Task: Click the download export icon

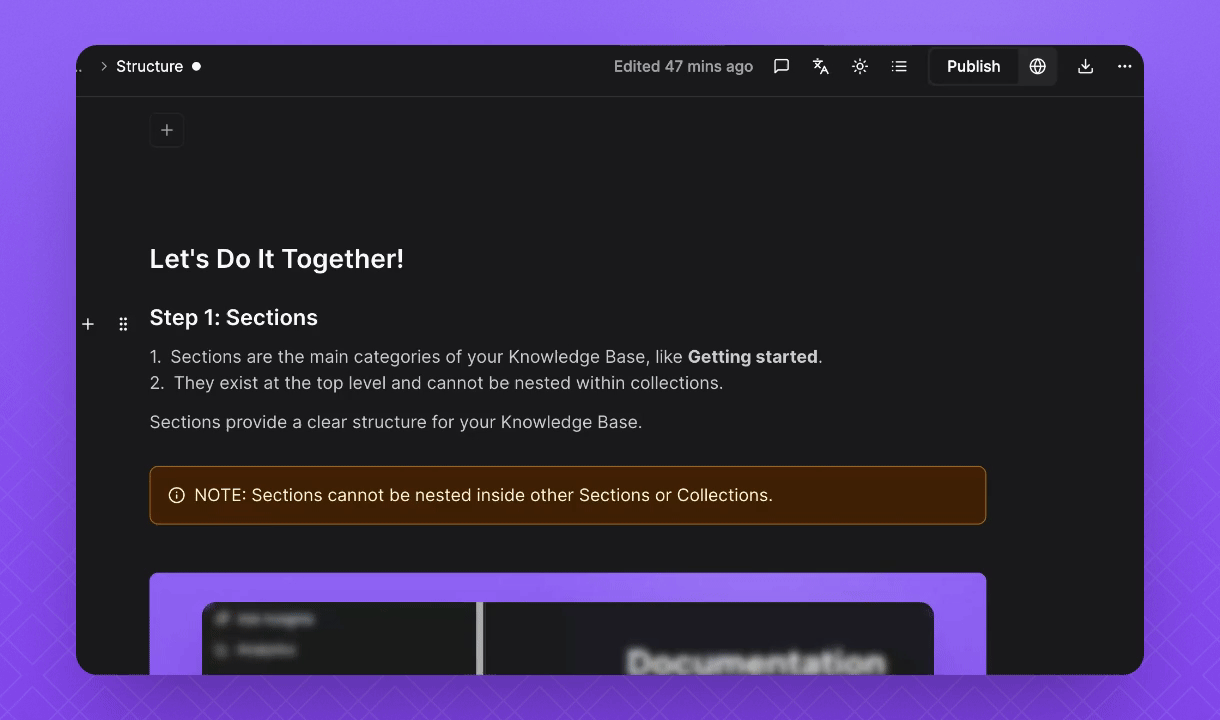Action: [x=1085, y=66]
